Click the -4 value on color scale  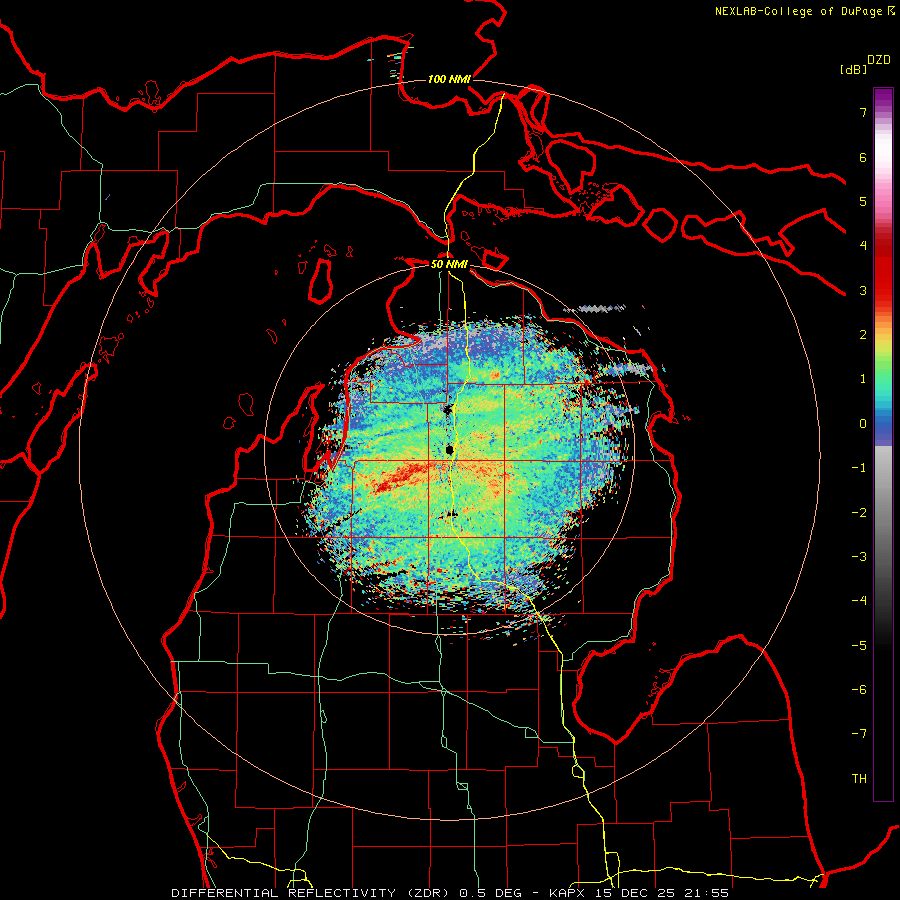(x=859, y=600)
